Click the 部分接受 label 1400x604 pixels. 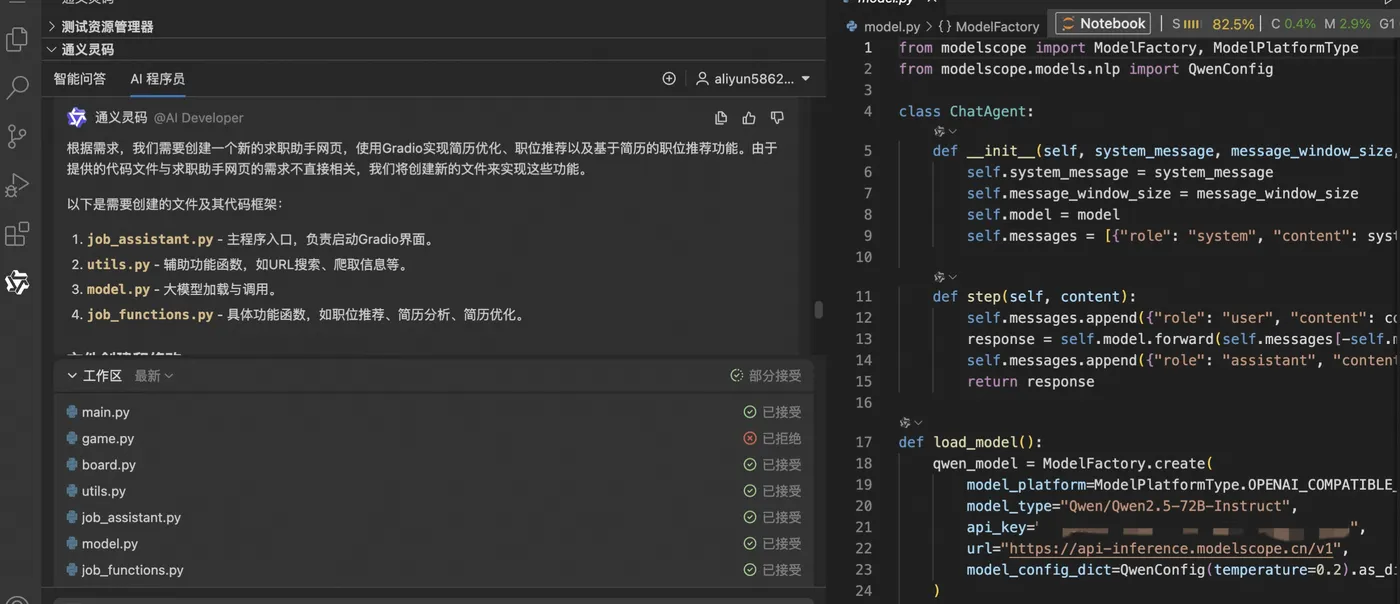point(775,376)
